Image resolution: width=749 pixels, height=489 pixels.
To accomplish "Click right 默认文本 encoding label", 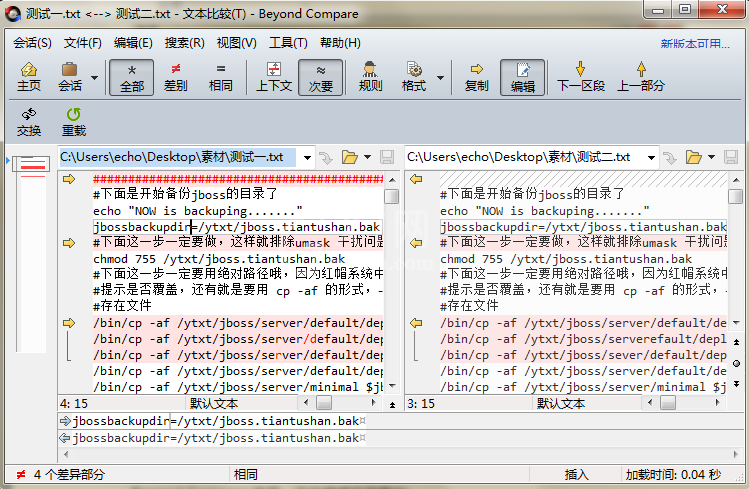I will pos(560,404).
